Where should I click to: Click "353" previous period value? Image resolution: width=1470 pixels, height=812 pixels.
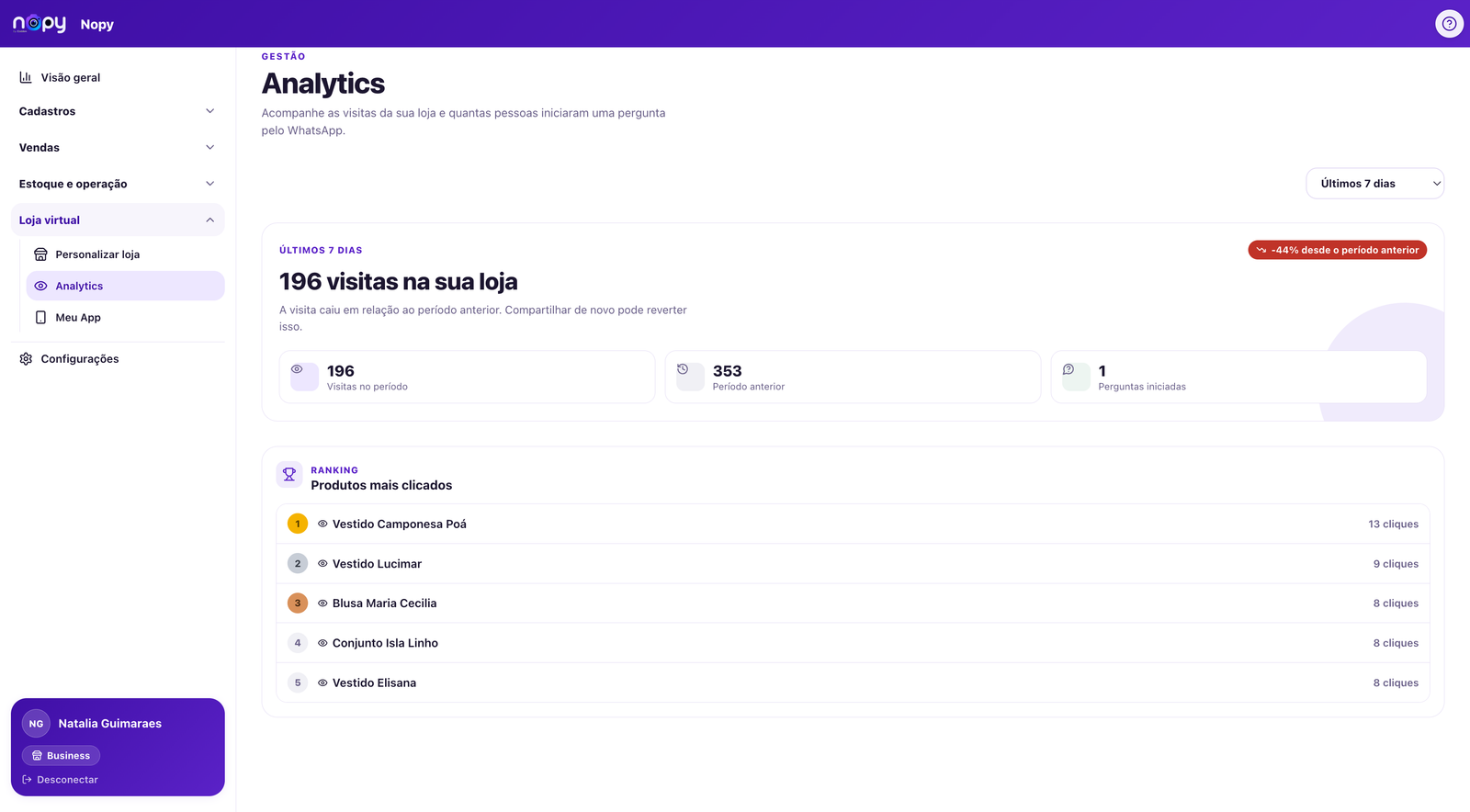(727, 371)
